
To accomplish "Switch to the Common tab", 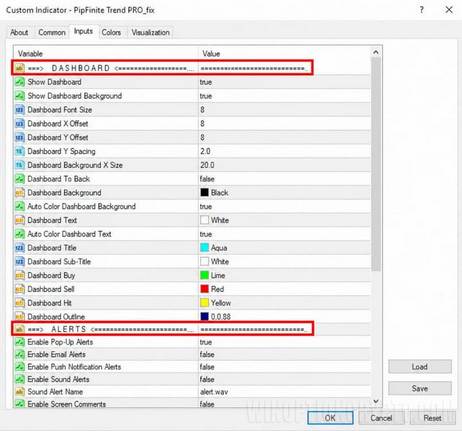I will click(x=52, y=32).
